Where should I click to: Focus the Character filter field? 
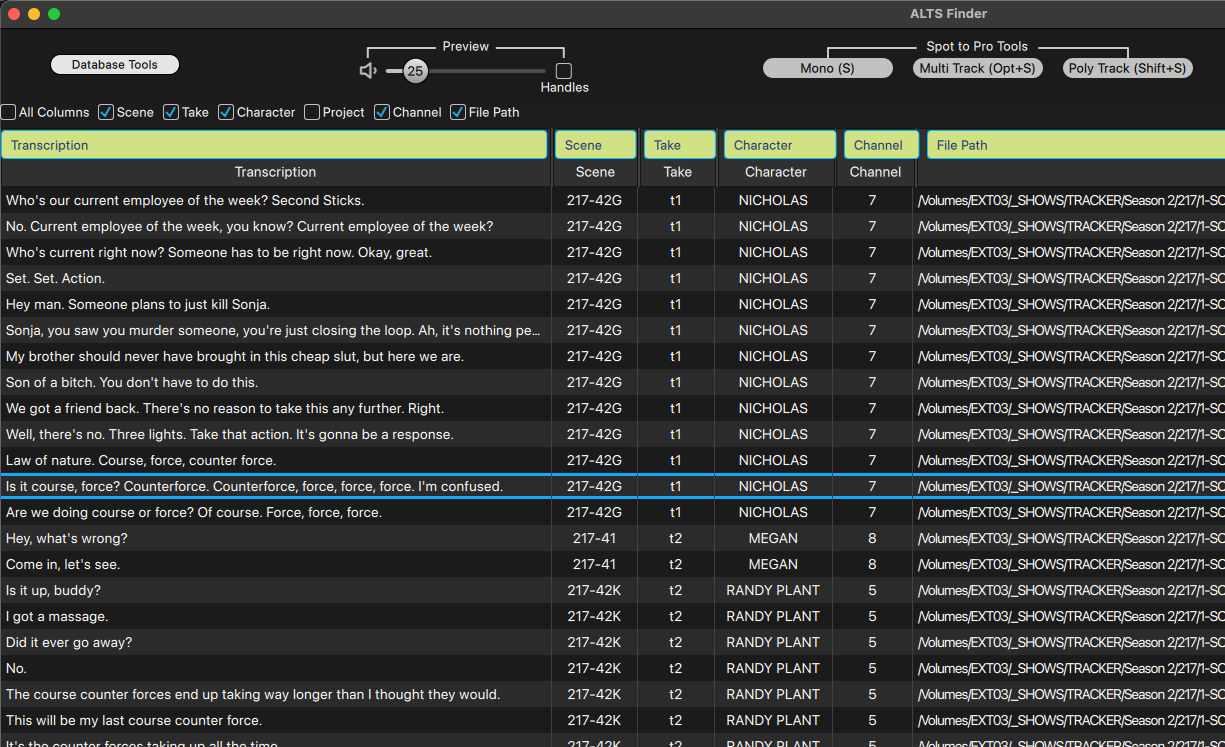click(780, 145)
